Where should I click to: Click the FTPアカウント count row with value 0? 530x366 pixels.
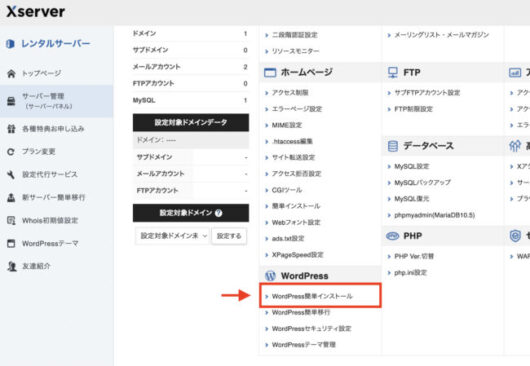190,83
